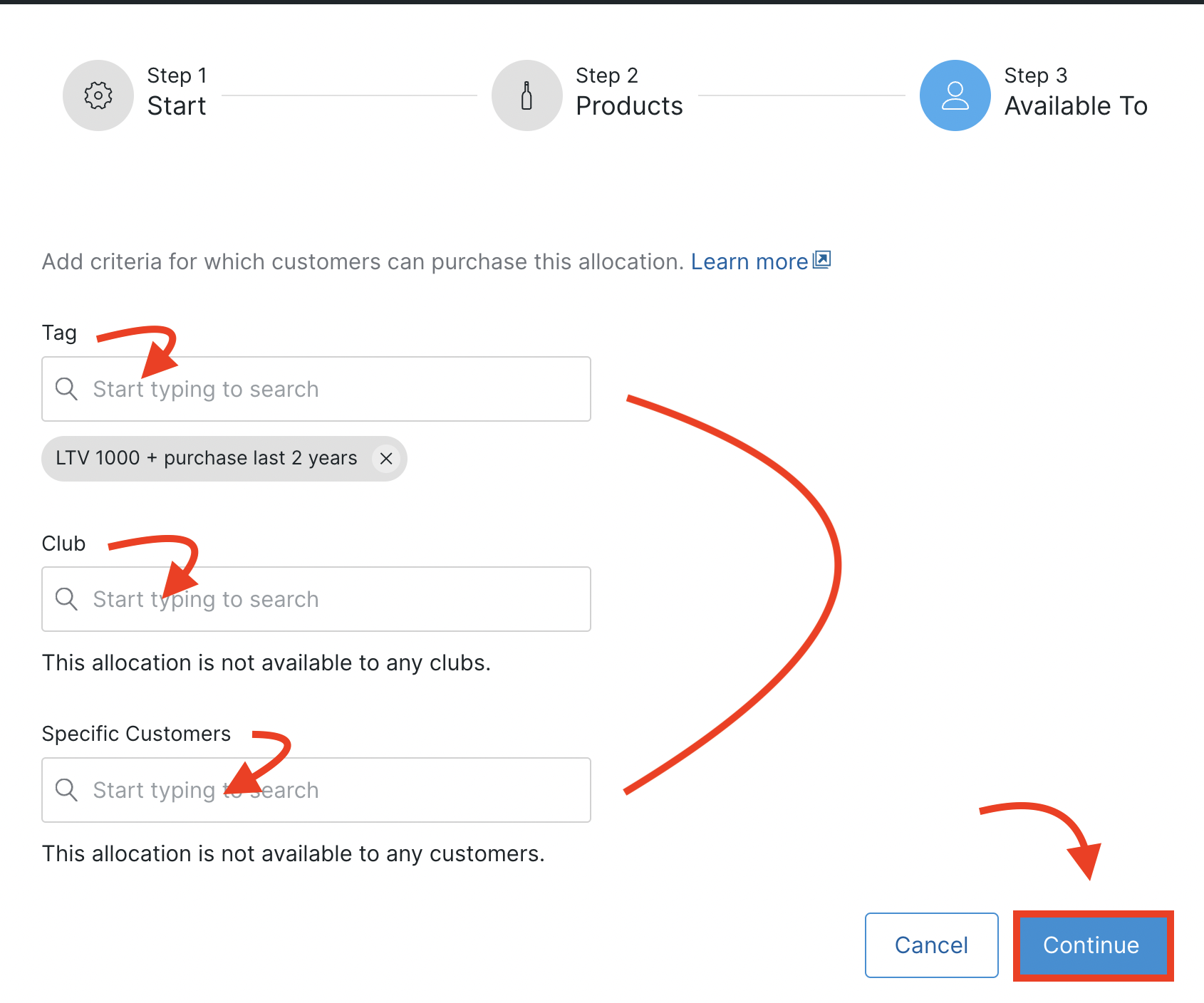The width and height of the screenshot is (1204, 1003).
Task: Select the Step 3 Available To person icon
Action: (x=955, y=95)
